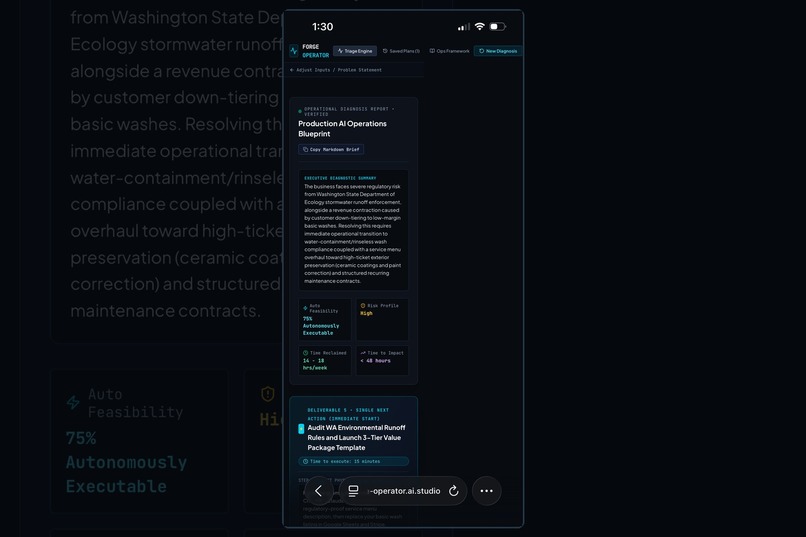Click the 'Time to execute: 15 minutes' pill

tap(354, 461)
